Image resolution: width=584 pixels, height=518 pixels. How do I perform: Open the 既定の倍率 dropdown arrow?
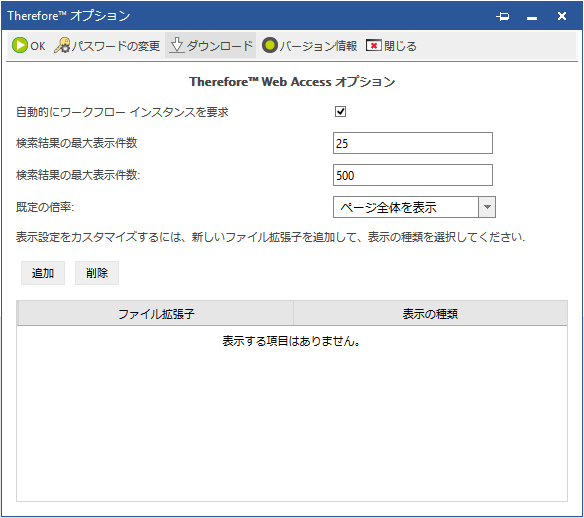click(487, 207)
